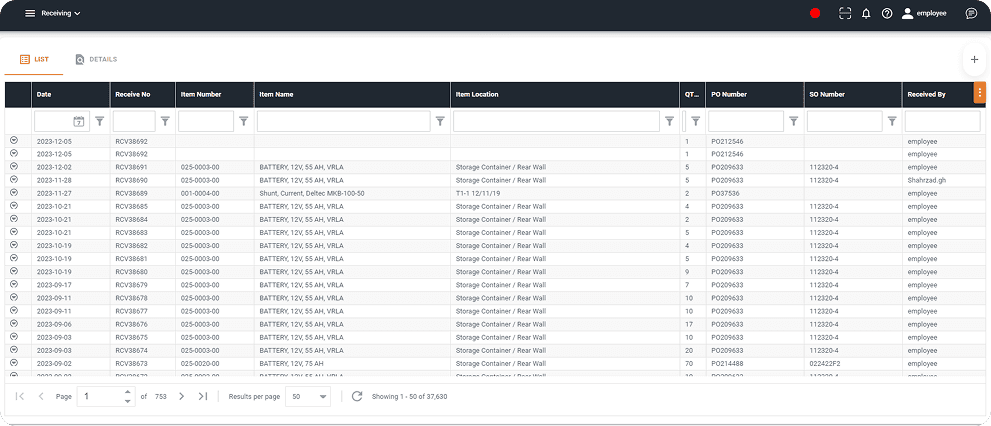This screenshot has height=426, width=991.
Task: Expand the RCV38689 row details
Action: (x=14, y=193)
